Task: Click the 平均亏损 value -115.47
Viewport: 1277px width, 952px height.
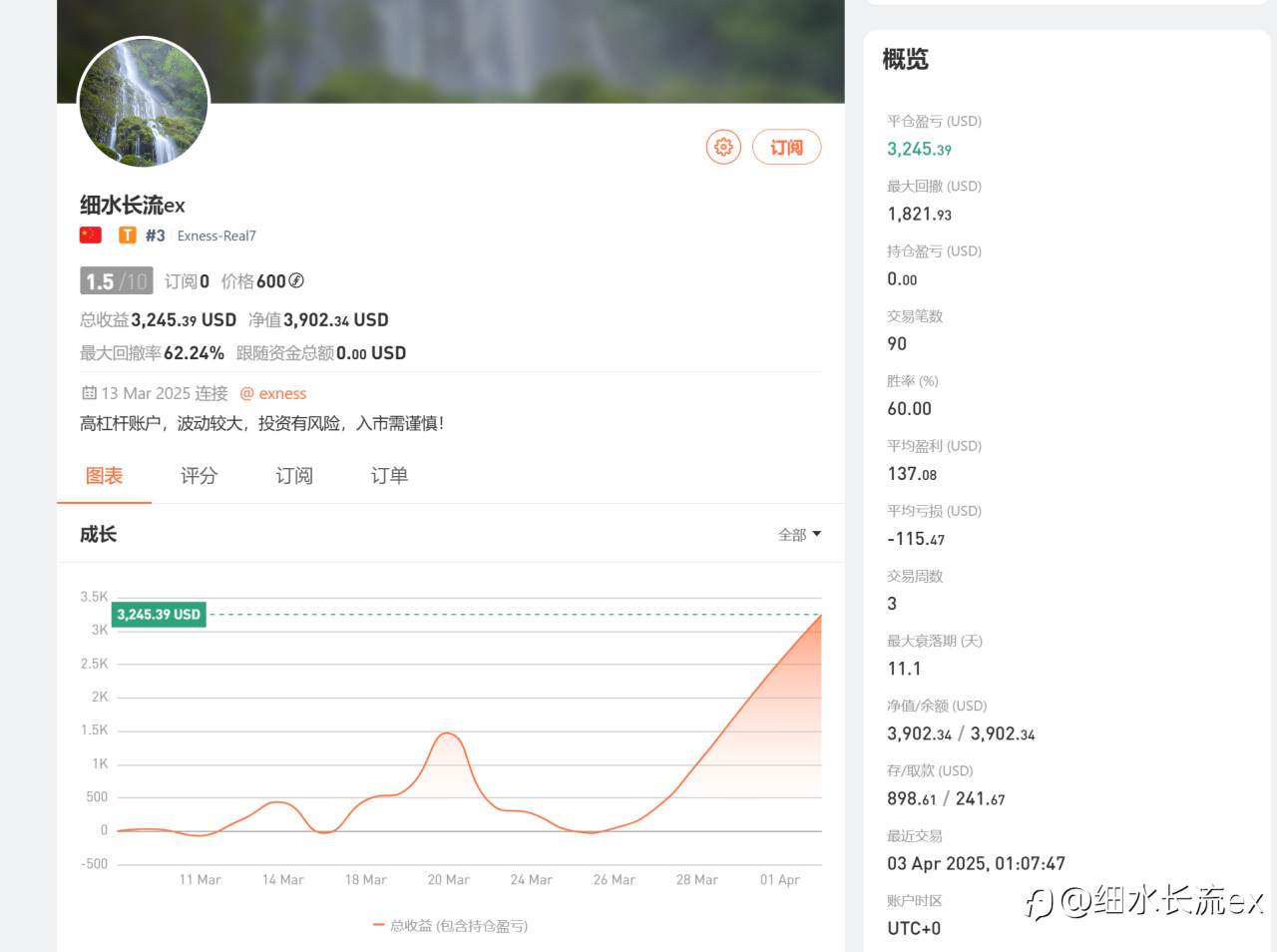Action: click(916, 538)
